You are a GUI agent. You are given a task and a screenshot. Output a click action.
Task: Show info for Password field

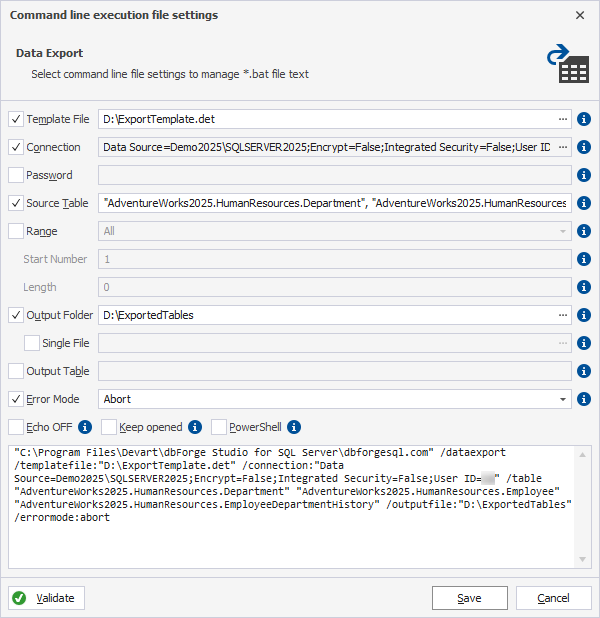point(583,175)
